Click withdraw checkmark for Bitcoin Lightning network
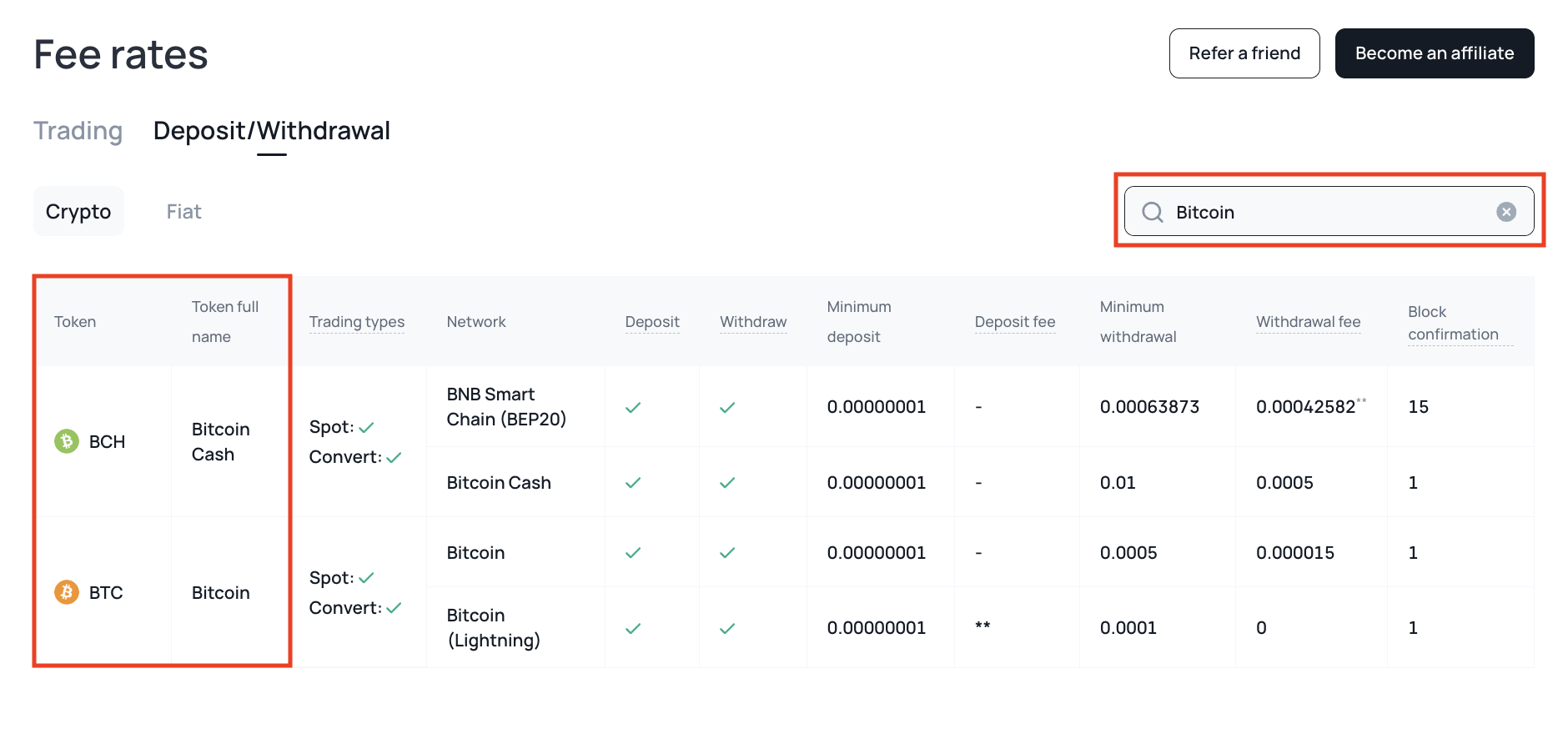 pos(727,628)
